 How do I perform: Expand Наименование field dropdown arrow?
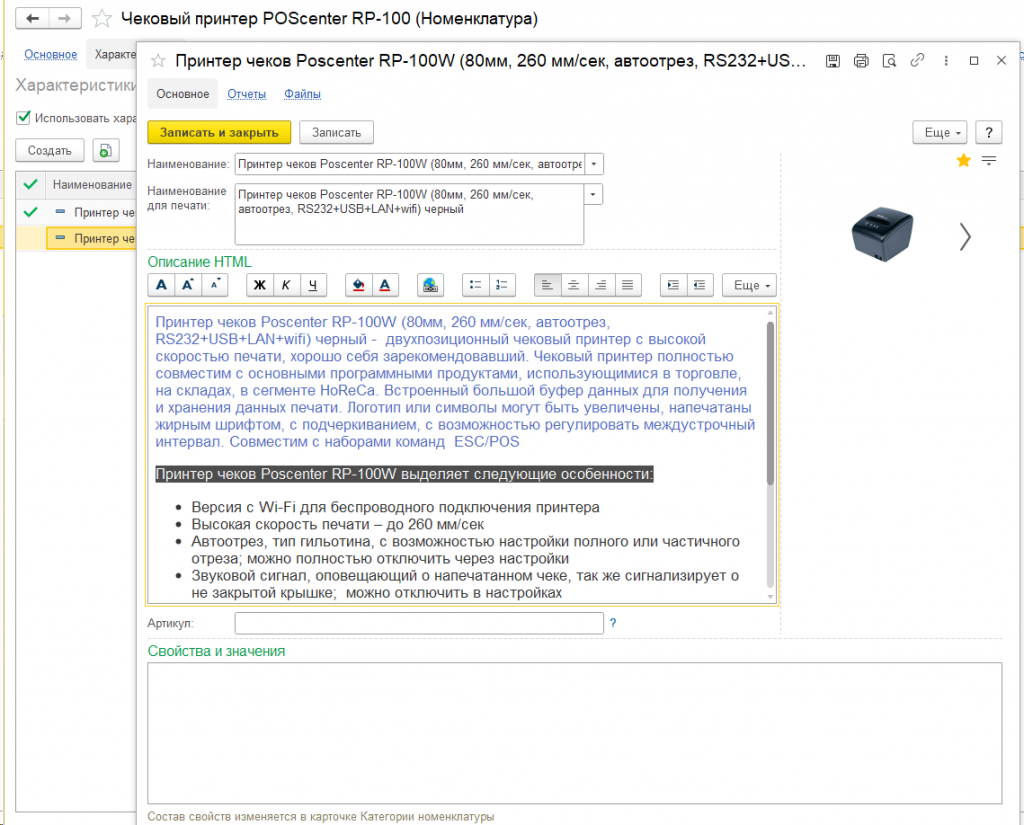click(x=594, y=164)
